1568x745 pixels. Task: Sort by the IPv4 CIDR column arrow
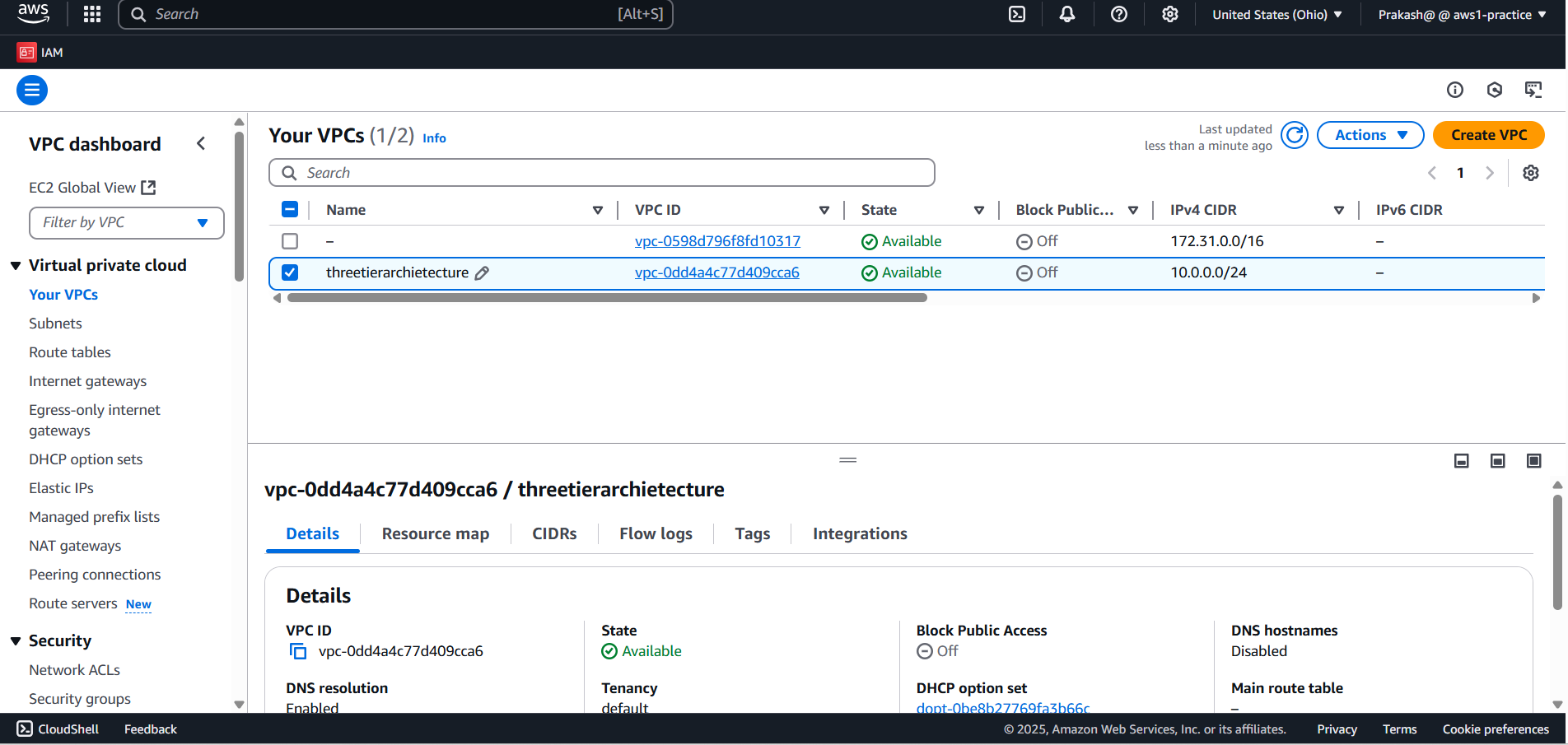tap(1339, 211)
